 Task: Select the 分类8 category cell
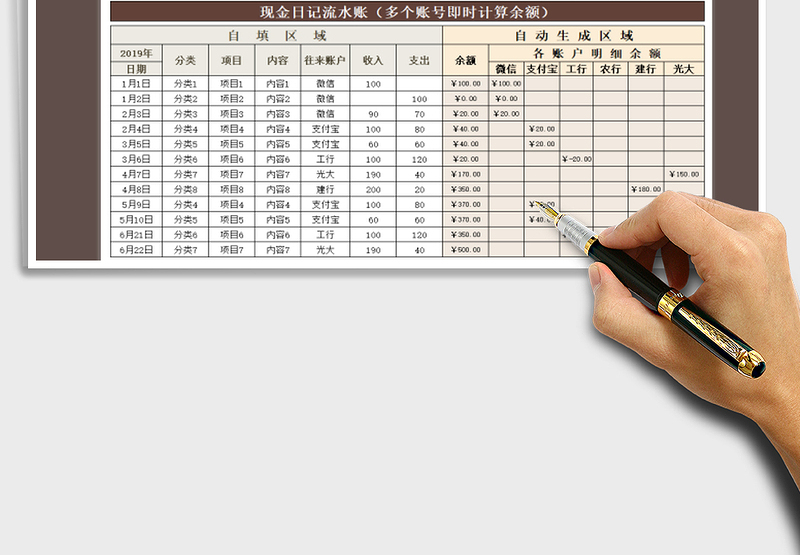tap(186, 189)
